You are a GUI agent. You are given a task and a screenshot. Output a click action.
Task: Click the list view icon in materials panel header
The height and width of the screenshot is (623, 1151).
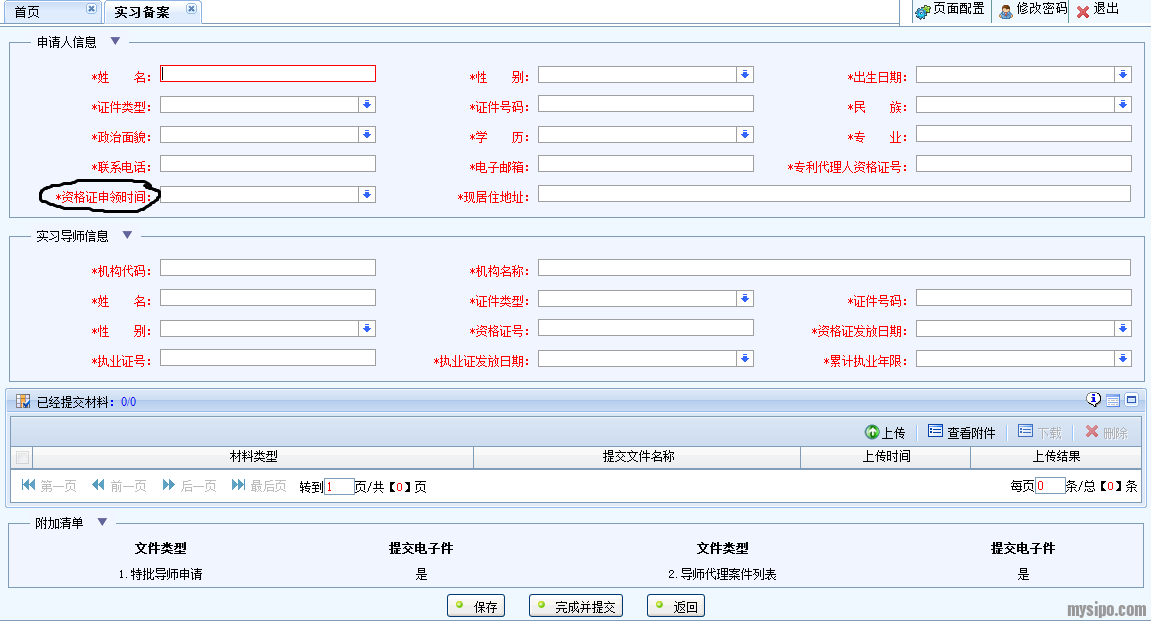pos(1113,401)
